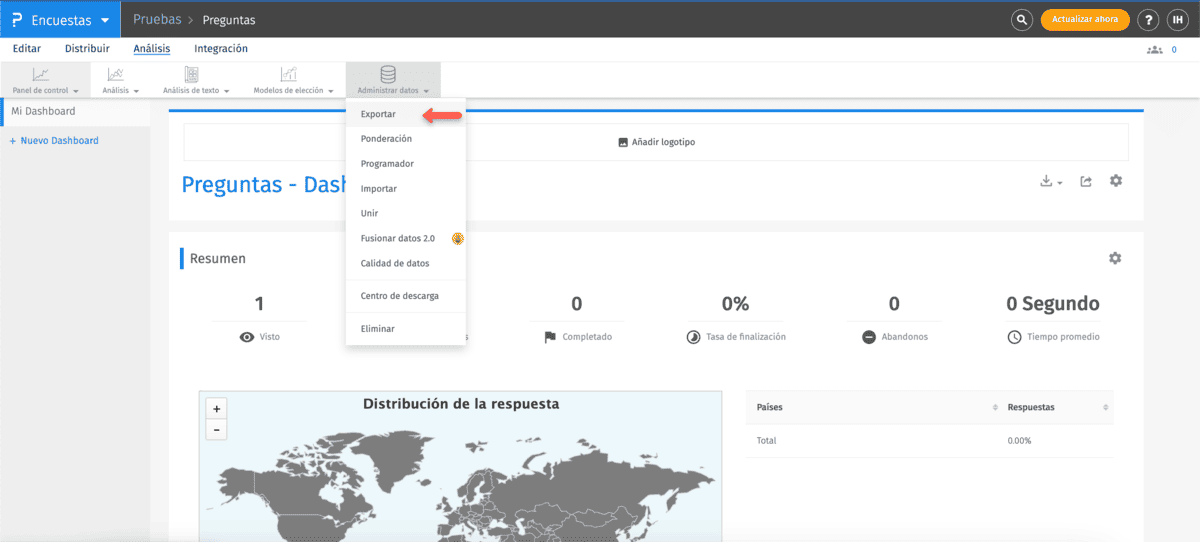
Task: Open dashboard settings gear icon
Action: tap(1116, 181)
